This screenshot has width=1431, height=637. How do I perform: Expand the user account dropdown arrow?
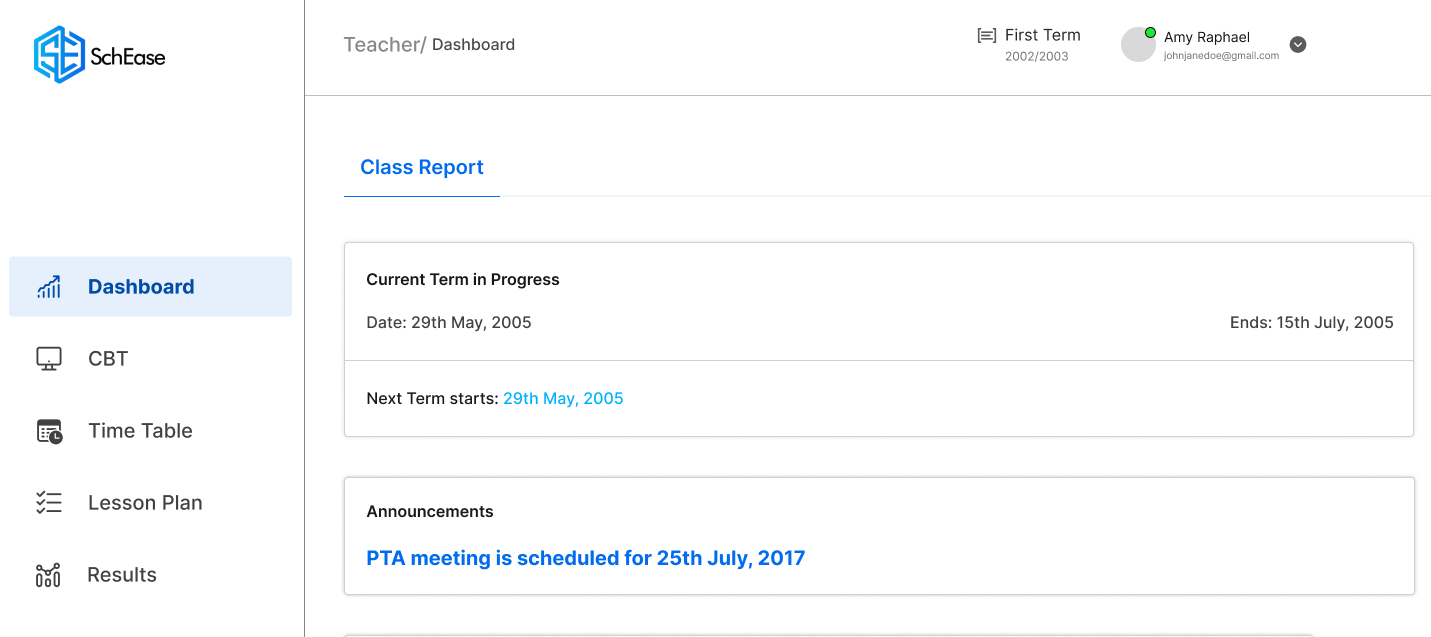pos(1298,44)
